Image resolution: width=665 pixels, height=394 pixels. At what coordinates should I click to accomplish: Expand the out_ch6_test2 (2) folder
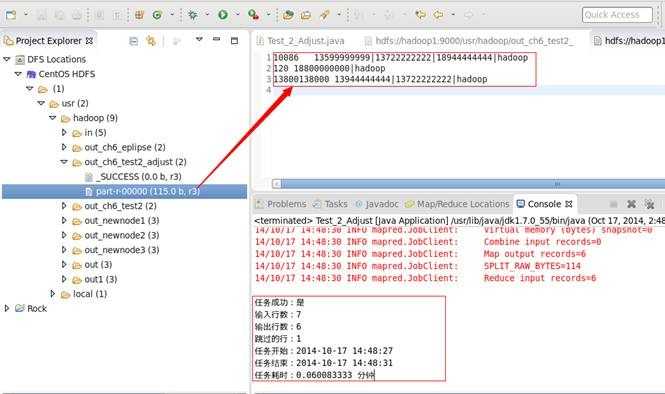pos(64,206)
